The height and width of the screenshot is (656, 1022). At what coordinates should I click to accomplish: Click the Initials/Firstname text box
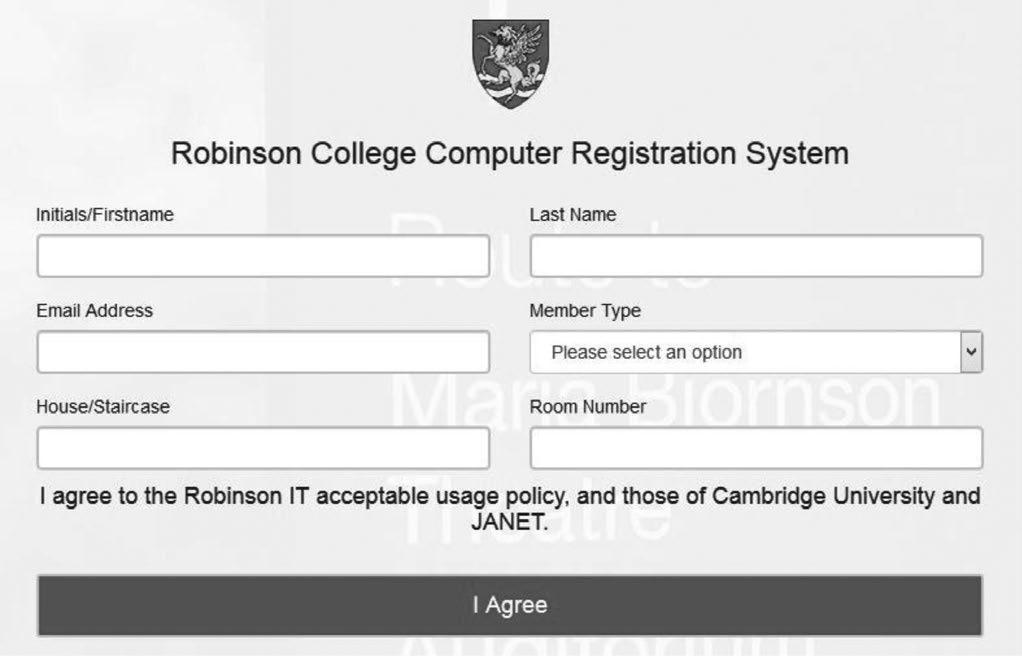pos(263,256)
